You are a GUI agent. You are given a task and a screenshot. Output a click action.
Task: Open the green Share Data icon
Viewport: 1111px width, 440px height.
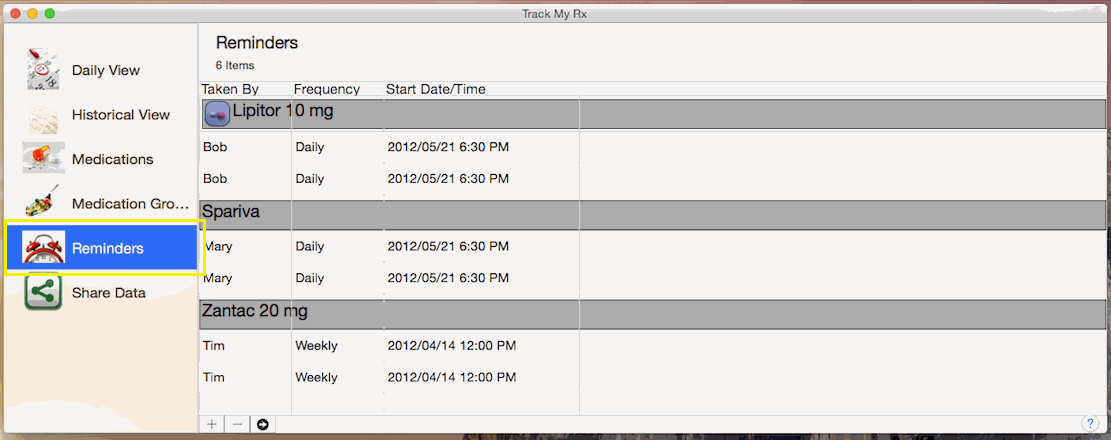pyautogui.click(x=43, y=292)
